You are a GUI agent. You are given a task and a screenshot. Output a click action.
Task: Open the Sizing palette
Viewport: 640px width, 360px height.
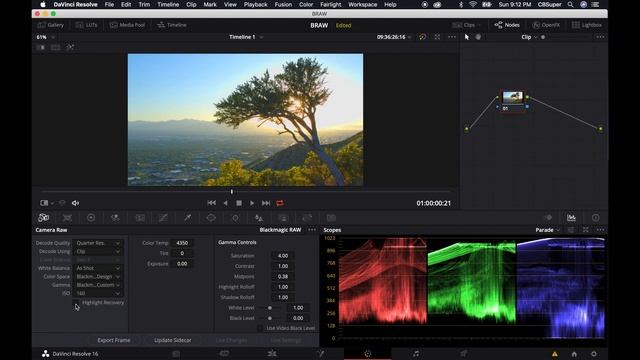pos(307,218)
